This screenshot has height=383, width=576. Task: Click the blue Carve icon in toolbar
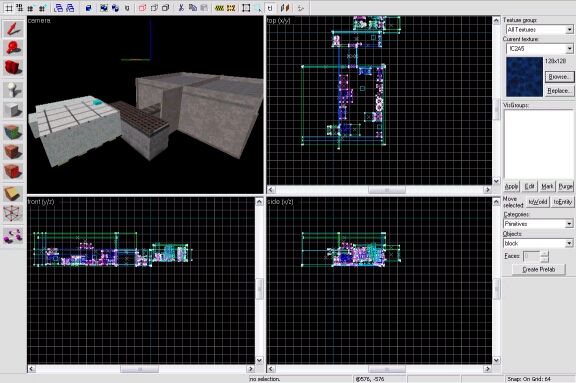pos(89,8)
